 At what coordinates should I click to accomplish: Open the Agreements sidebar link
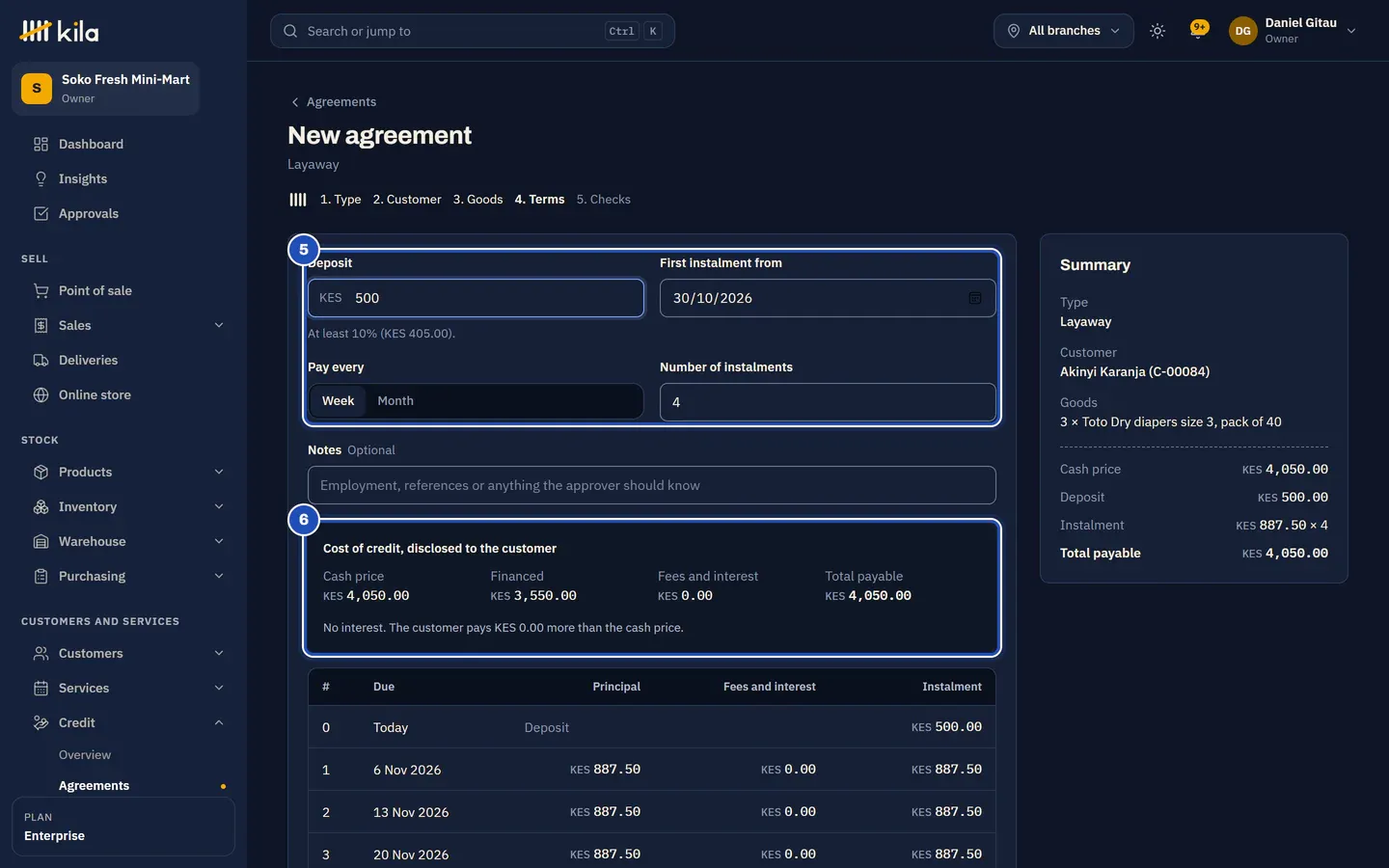94,786
